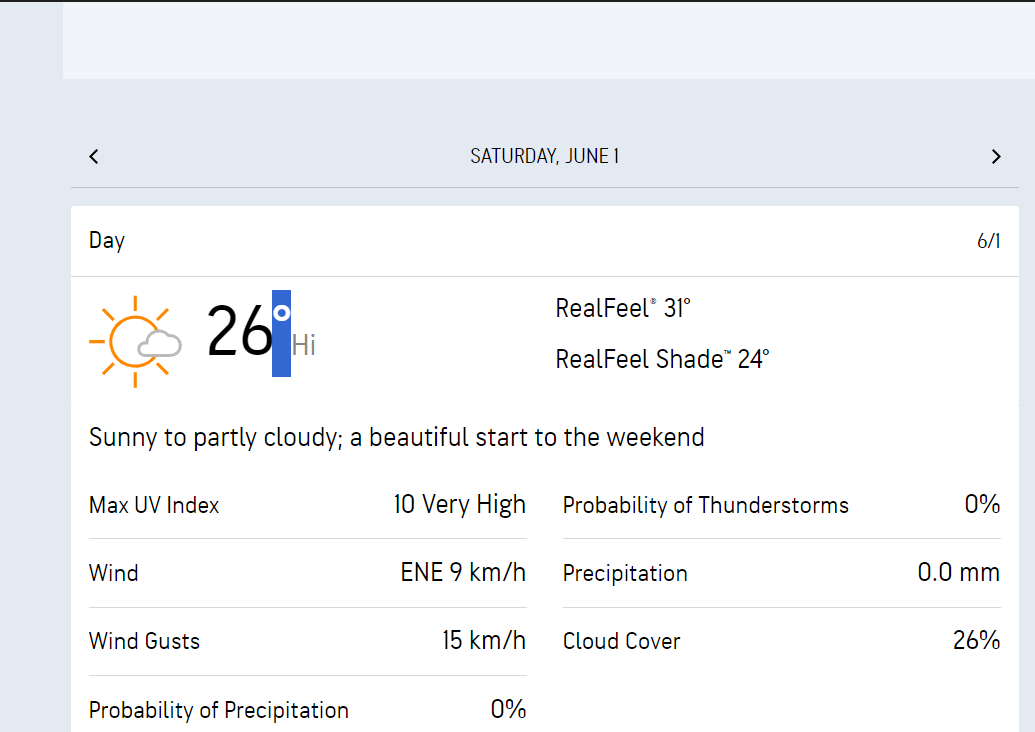Screen dimensions: 1035x732
Task: Go to next day using right arrow
Action: 996,156
